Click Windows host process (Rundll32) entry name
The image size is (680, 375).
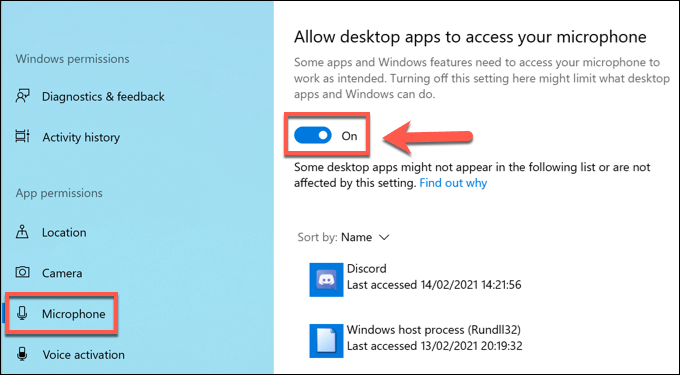coord(434,329)
